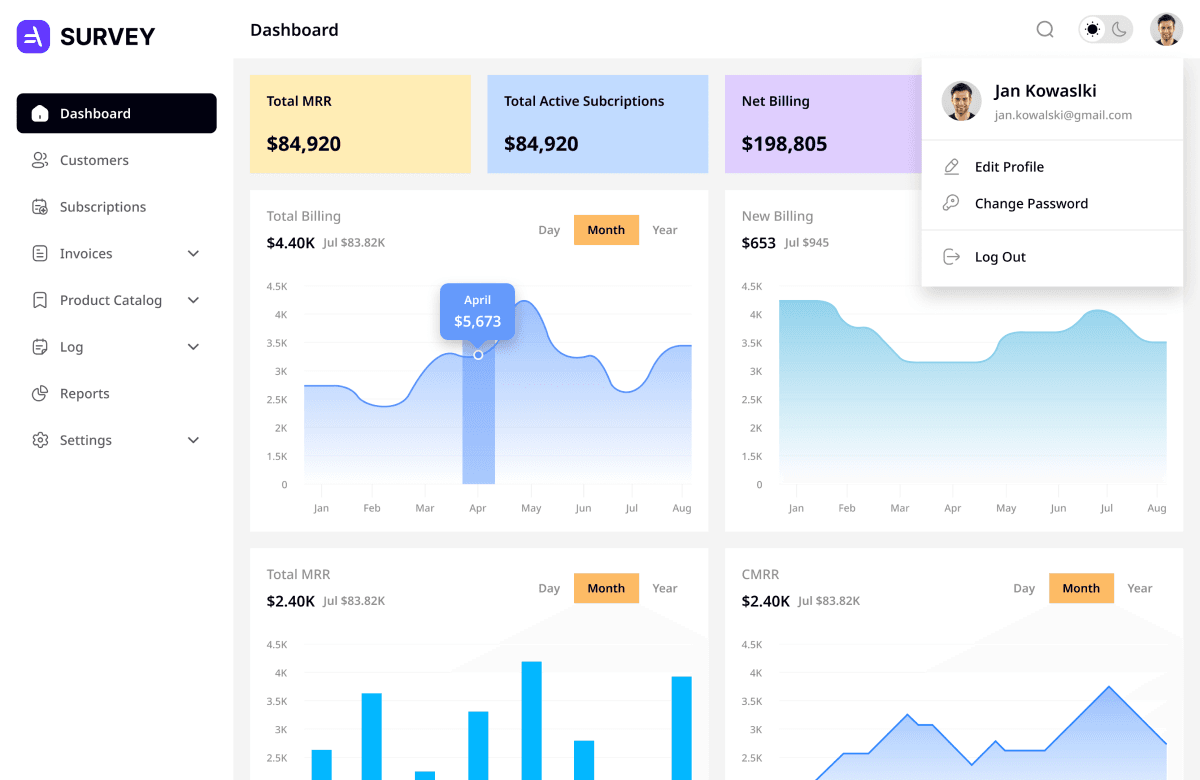The width and height of the screenshot is (1200, 780).
Task: Expand the Product Catalog chevron
Action: (194, 300)
